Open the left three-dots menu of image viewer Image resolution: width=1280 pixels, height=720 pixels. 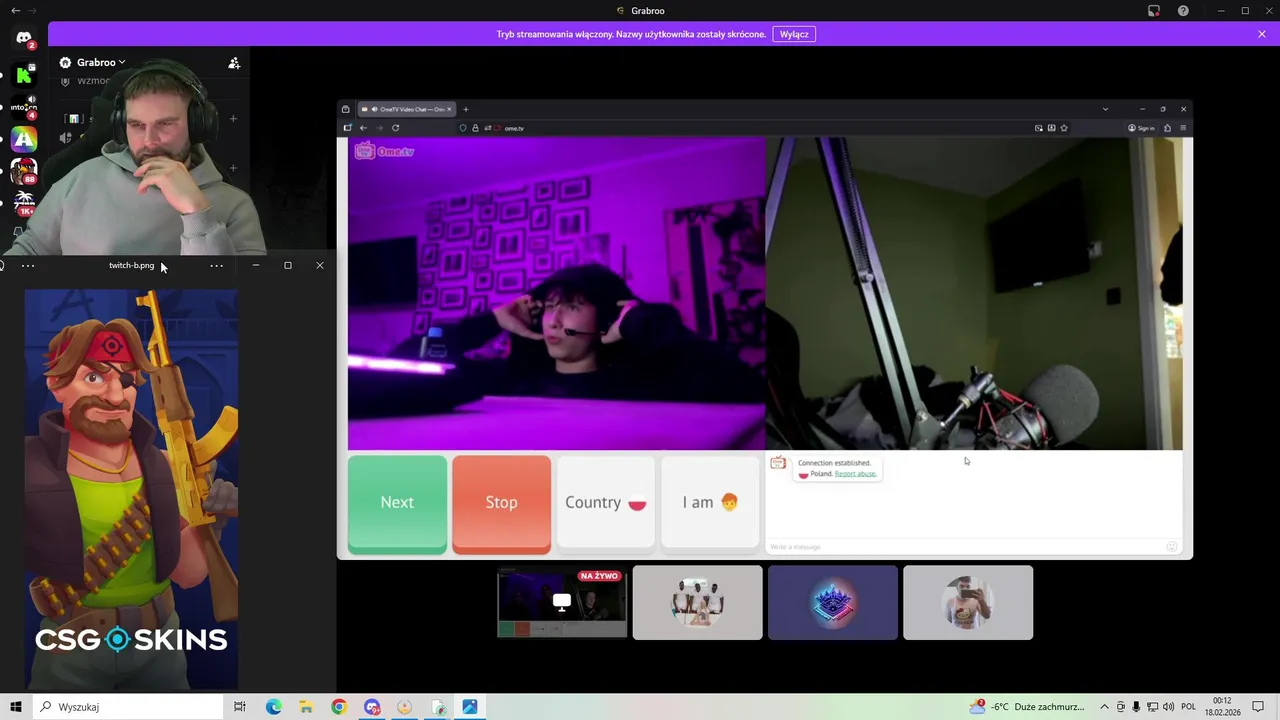(28, 266)
